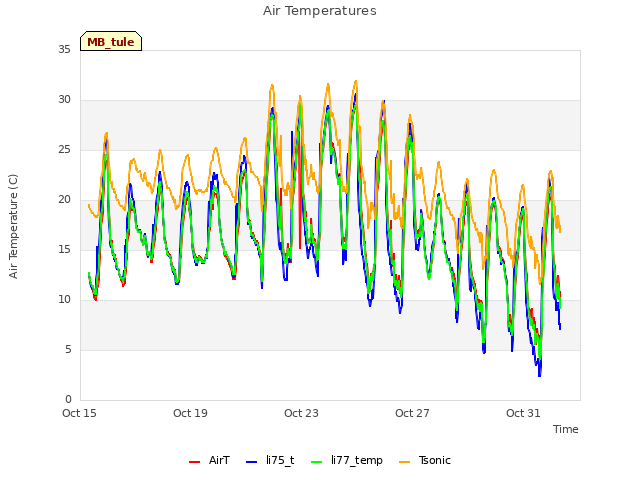Image resolution: width=640 pixels, height=480 pixels.
Task: Click the 10 y-axis tick label
Action: (x=64, y=300)
